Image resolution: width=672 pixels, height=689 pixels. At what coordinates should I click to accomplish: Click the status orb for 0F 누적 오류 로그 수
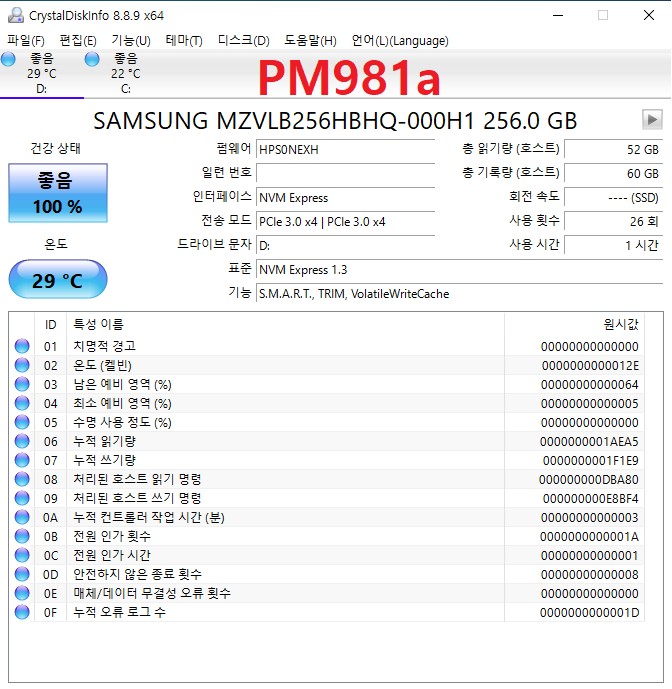click(22, 612)
